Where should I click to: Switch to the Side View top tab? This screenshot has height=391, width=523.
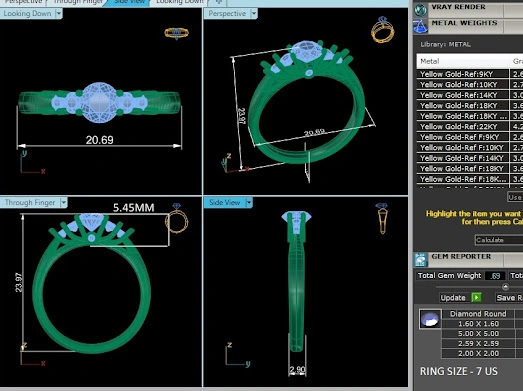[x=128, y=2]
